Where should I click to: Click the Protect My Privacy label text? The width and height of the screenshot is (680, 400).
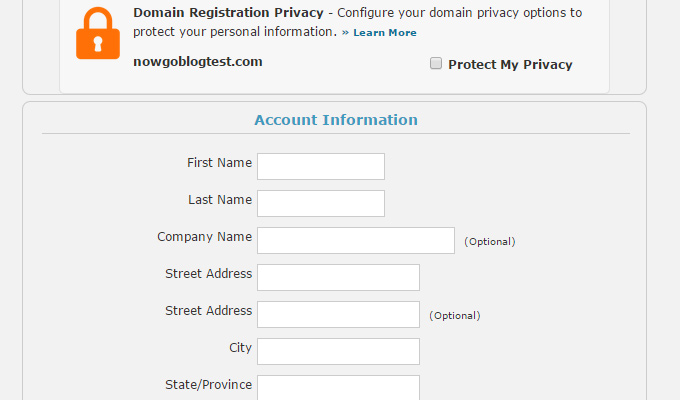510,65
